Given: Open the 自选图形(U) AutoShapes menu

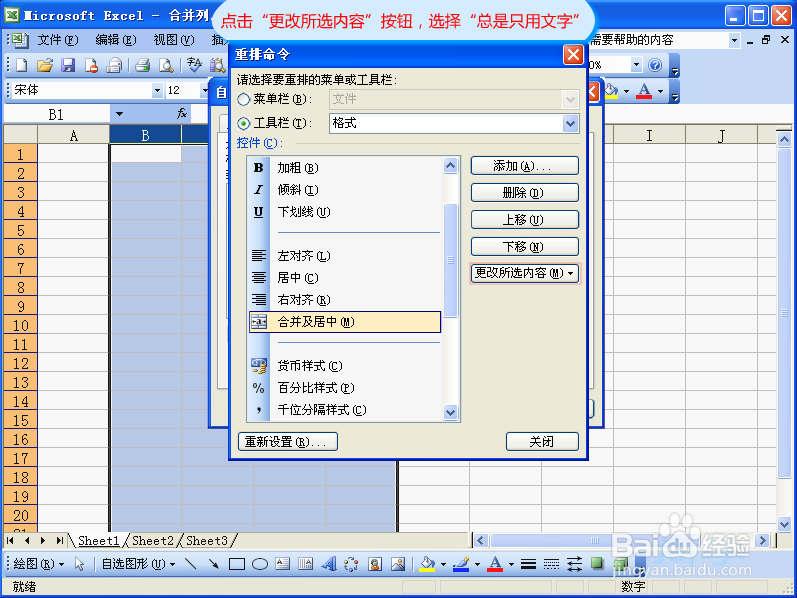Looking at the screenshot, I should click(x=138, y=564).
